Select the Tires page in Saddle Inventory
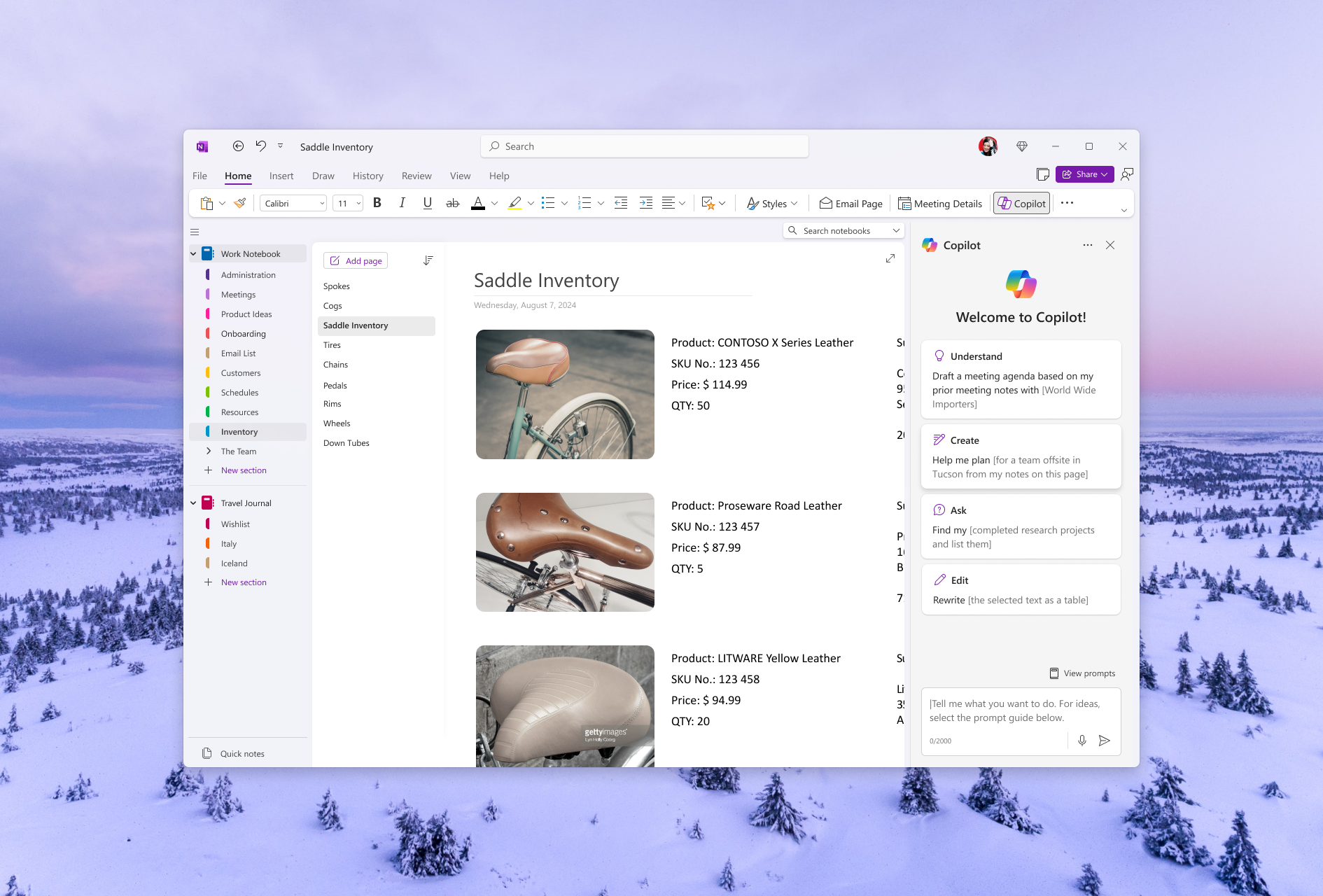 tap(332, 344)
